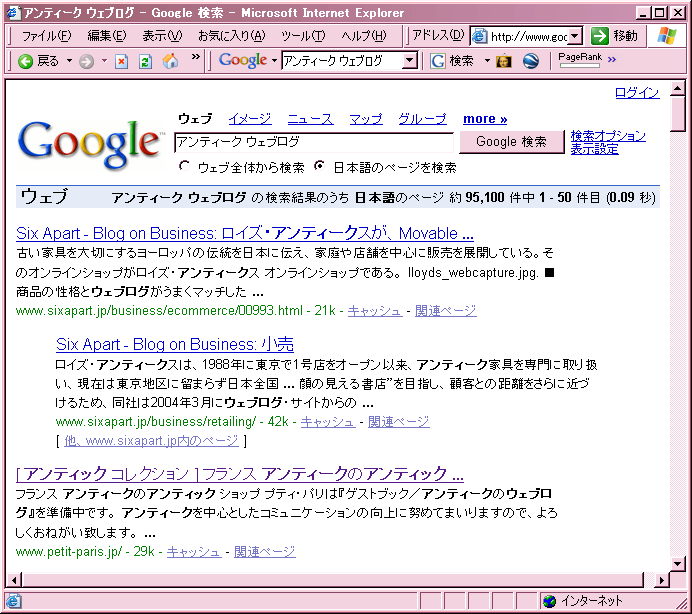Click the horizontal scrollbar right arrow
Viewport: 692px width, 614px height.
point(662,580)
